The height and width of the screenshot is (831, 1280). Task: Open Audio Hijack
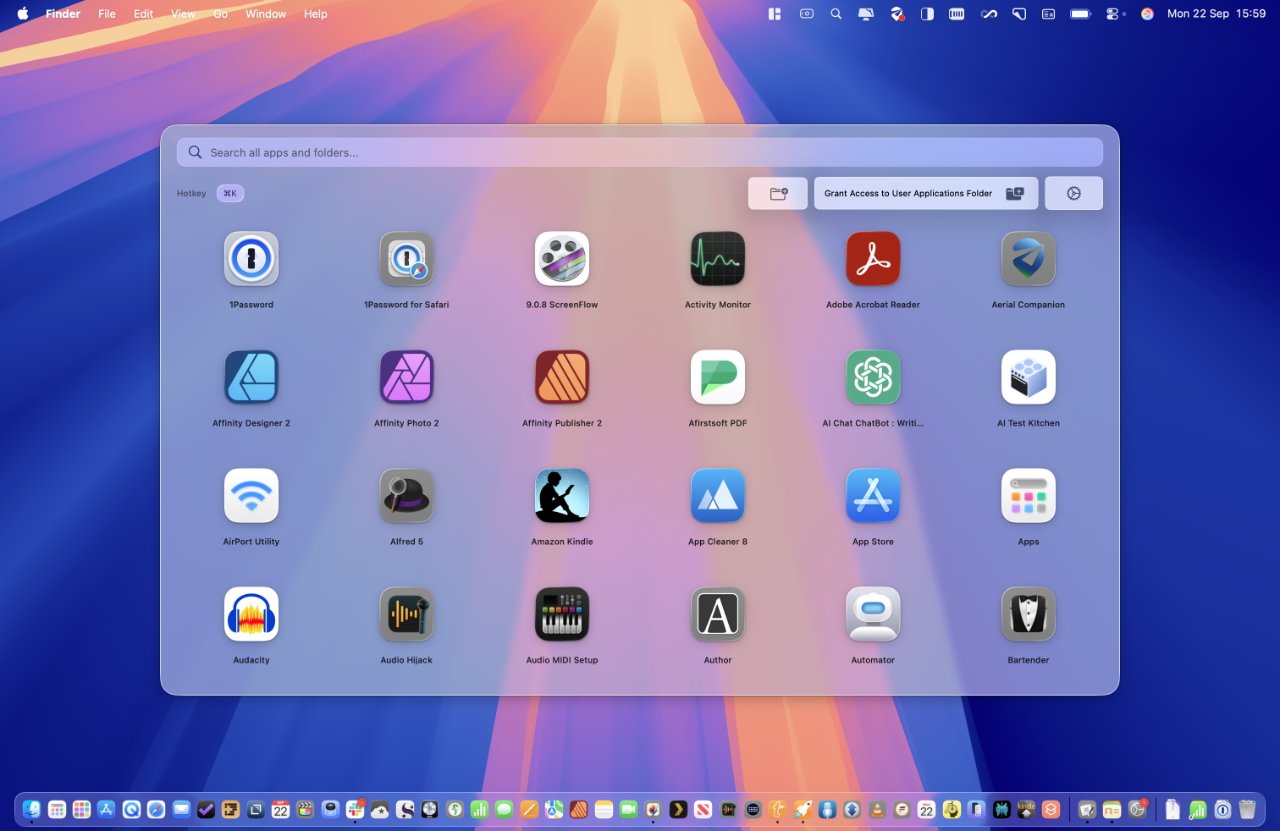[x=406, y=614]
